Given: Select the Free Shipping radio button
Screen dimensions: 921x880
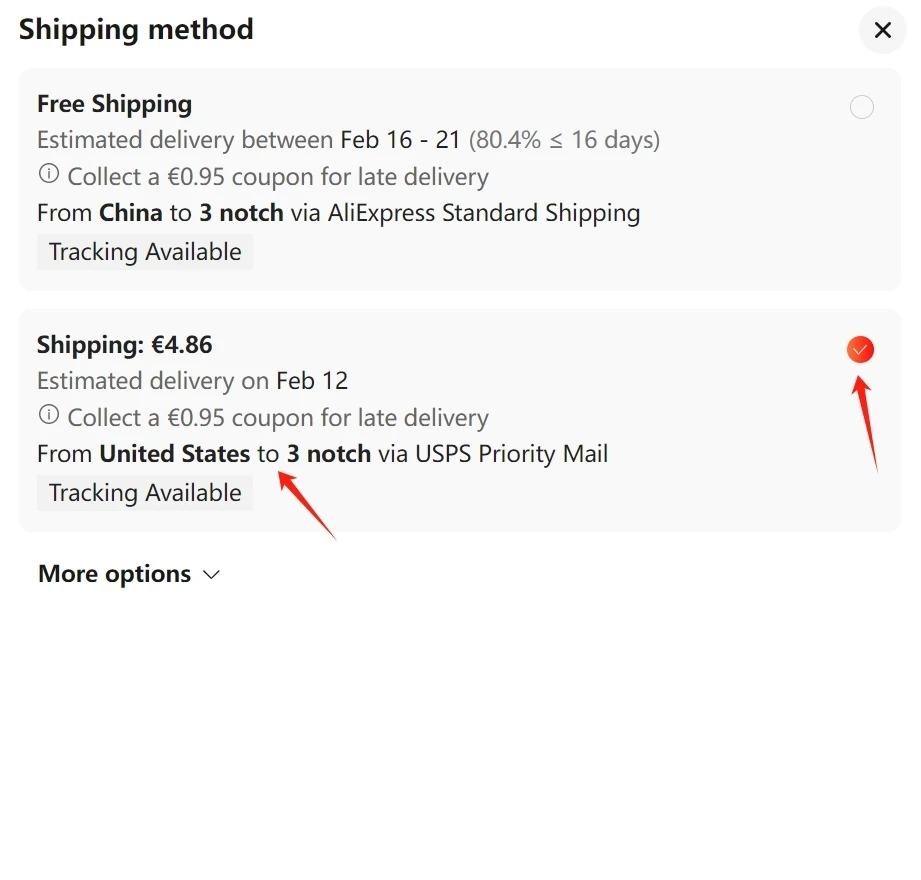Looking at the screenshot, I should [x=861, y=107].
